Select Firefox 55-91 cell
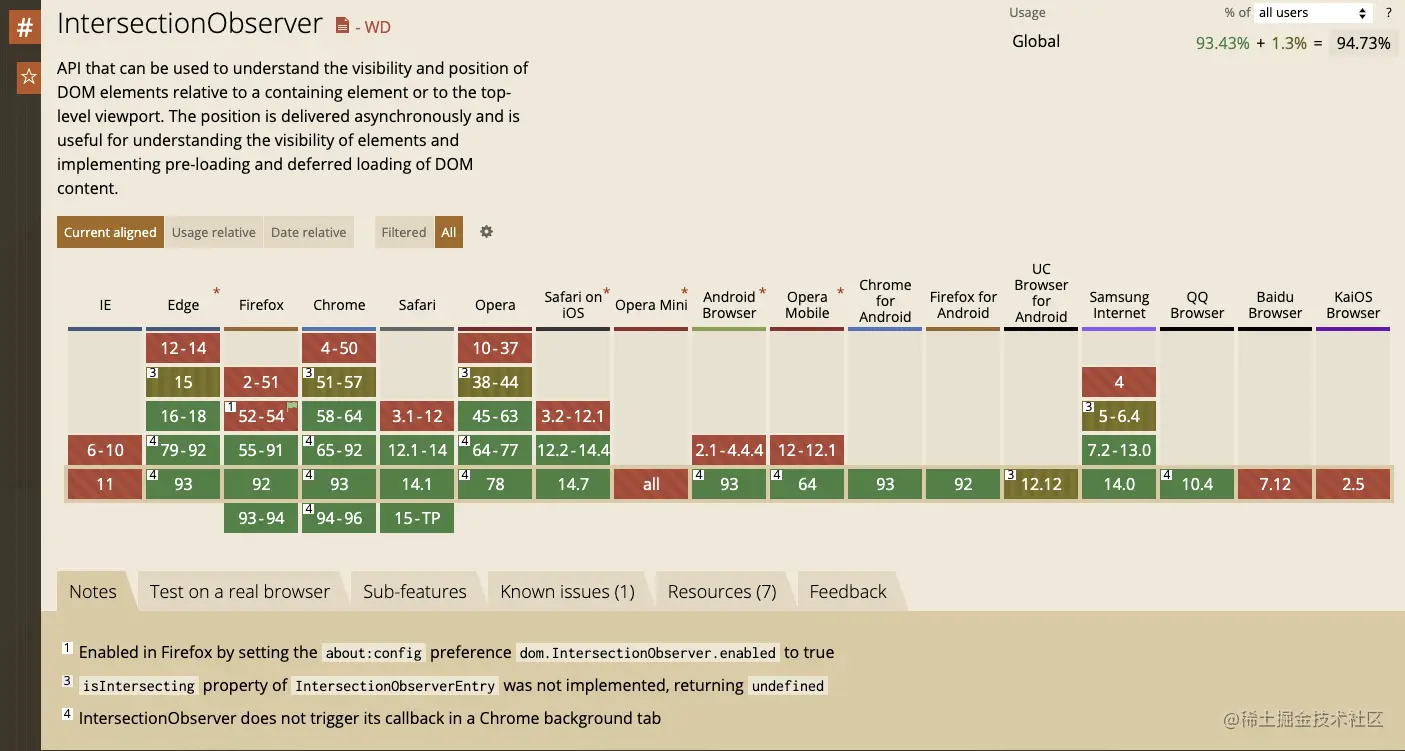 click(x=261, y=450)
